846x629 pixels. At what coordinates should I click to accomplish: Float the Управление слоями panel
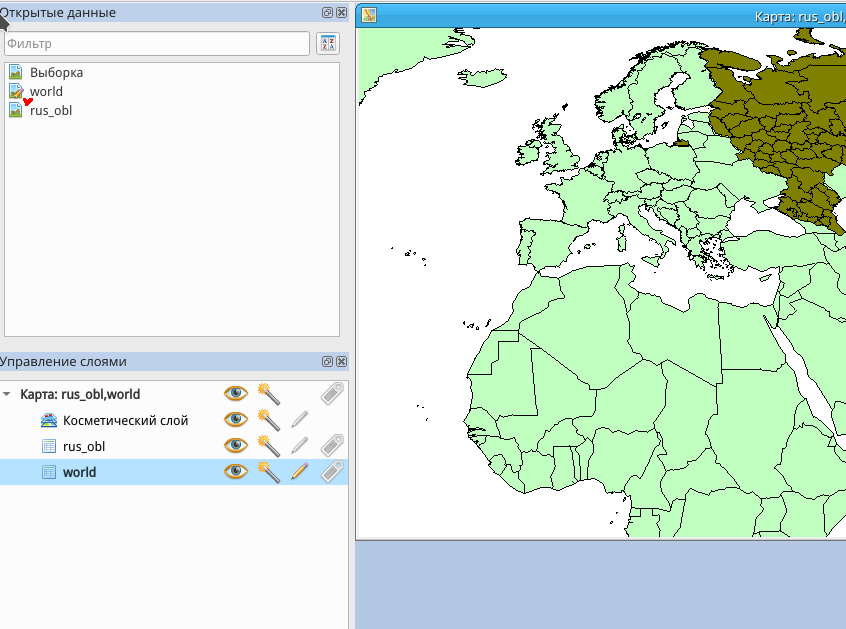coord(327,361)
